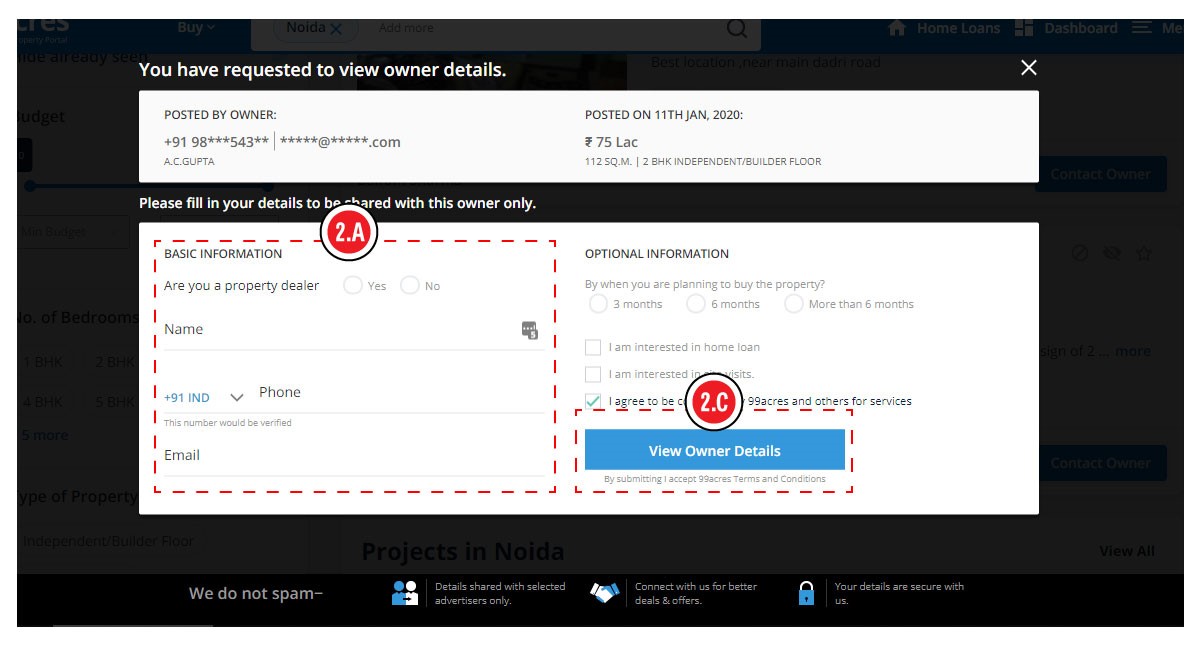Viewport: 1203px width, 646px height.
Task: Click the autofill icon in Name field
Action: pos(530,330)
